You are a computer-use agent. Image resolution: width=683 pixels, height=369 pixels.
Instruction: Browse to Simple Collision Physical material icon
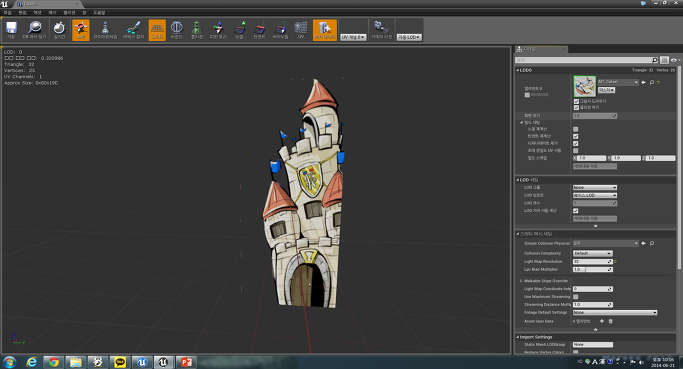click(x=652, y=244)
